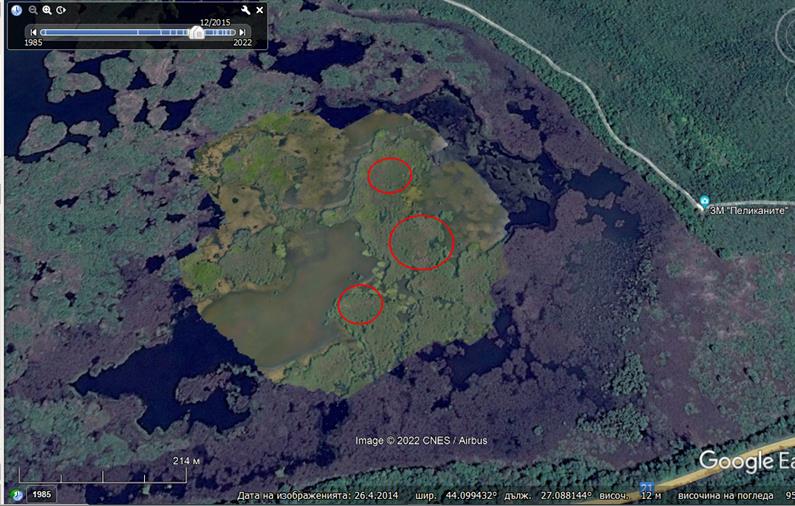Image resolution: width=795 pixels, height=506 pixels.
Task: Click the longitude value 27.088144°
Action: coord(566,495)
